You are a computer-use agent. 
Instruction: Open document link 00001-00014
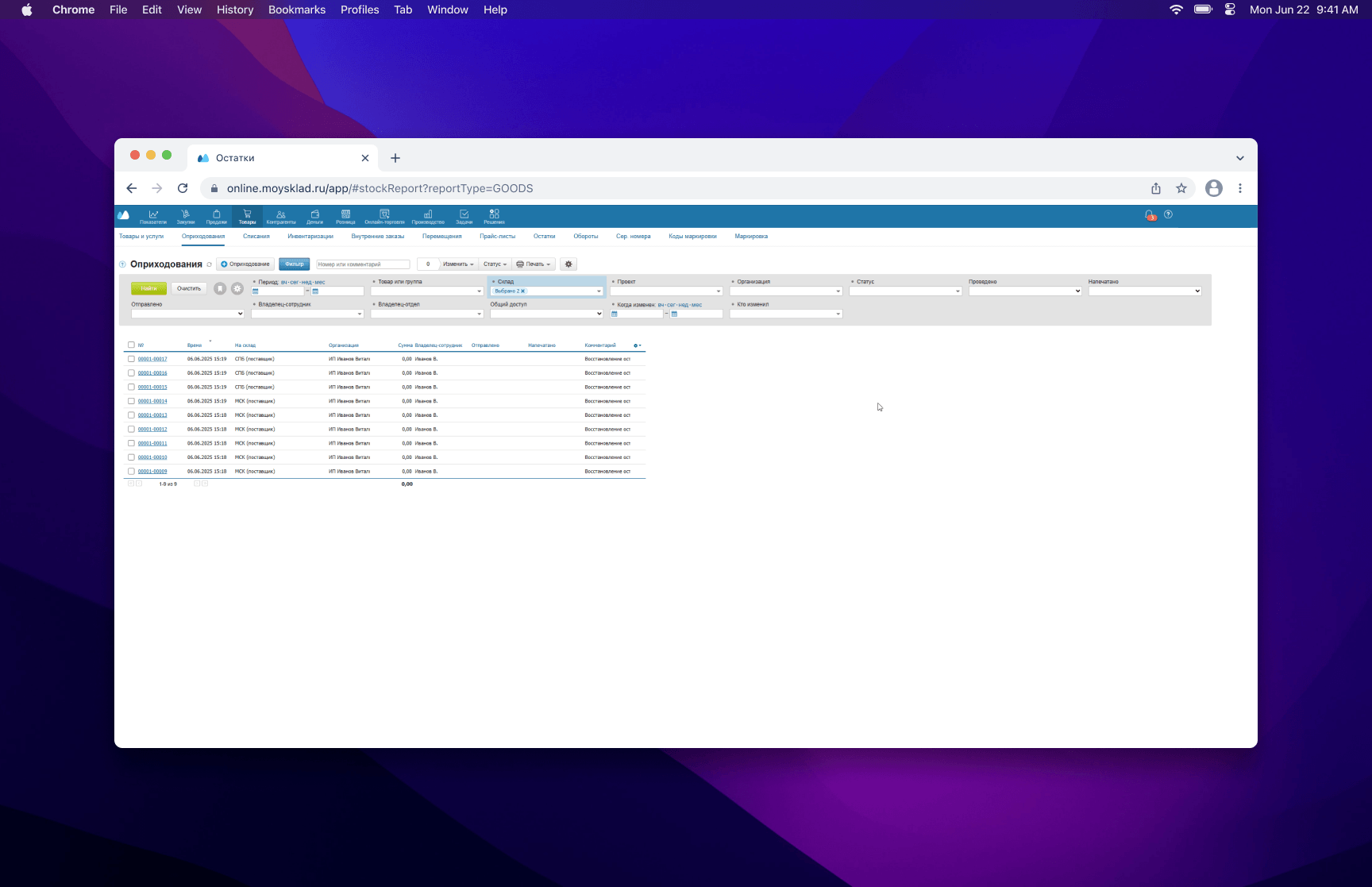tap(152, 401)
